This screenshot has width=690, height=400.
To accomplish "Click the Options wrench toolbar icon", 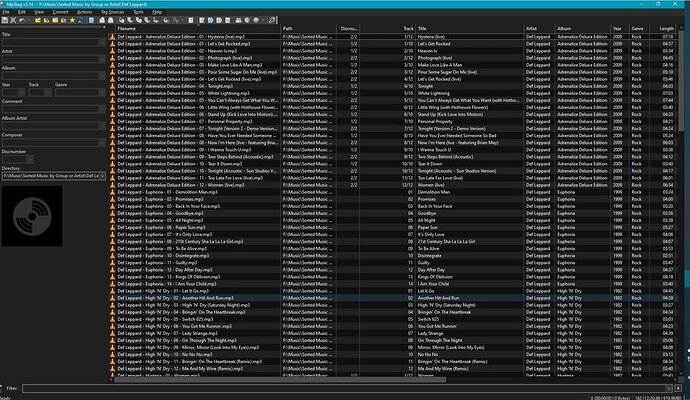I will [272, 20].
